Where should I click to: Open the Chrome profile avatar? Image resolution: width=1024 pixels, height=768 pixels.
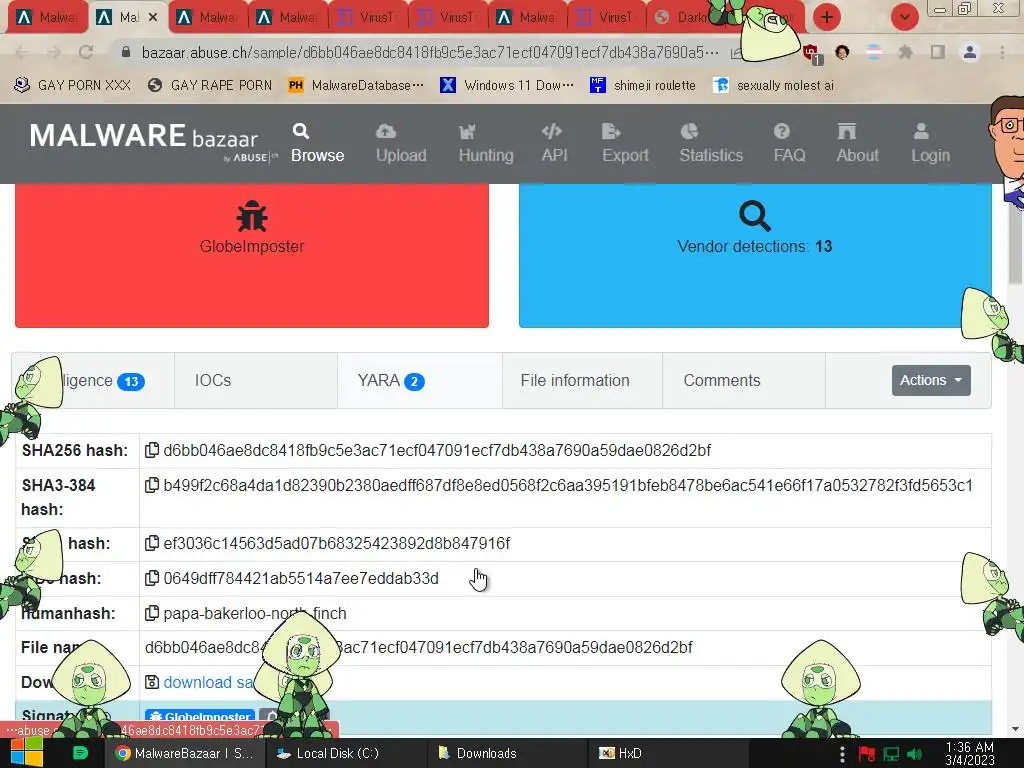pos(970,52)
